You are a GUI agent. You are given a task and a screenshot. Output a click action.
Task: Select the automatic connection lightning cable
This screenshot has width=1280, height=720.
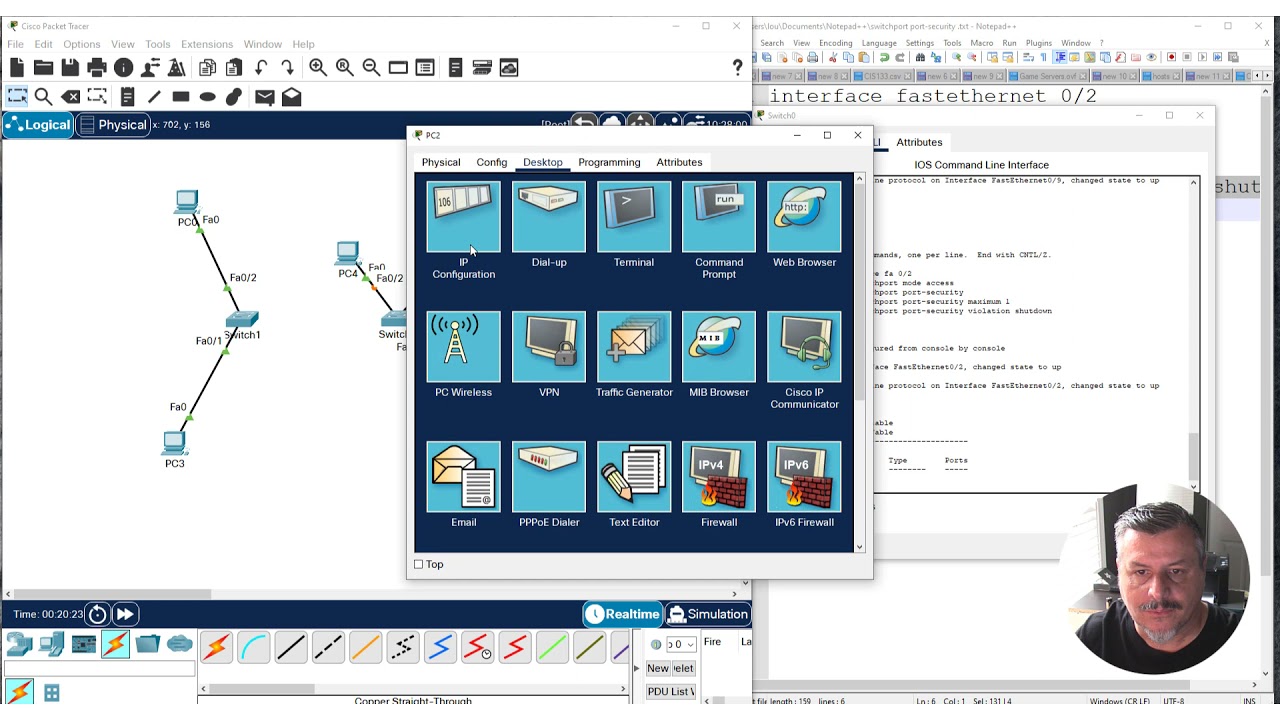point(216,648)
